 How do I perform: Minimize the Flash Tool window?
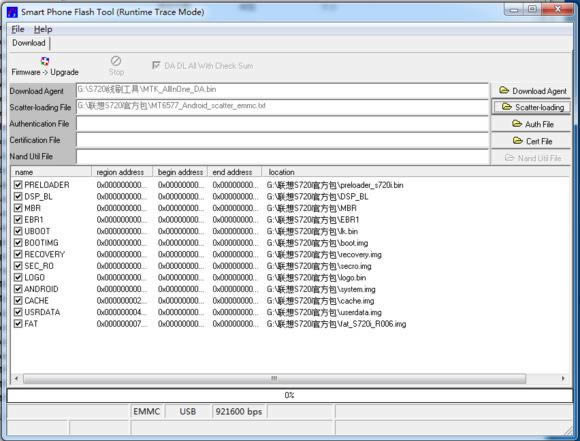click(x=514, y=10)
